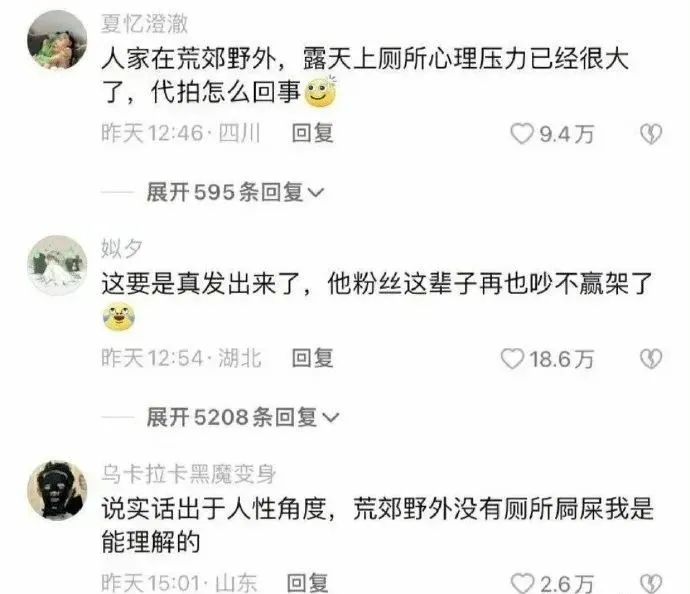Dislike the Shandong user's comment
The width and height of the screenshot is (690, 594).
tap(651, 584)
